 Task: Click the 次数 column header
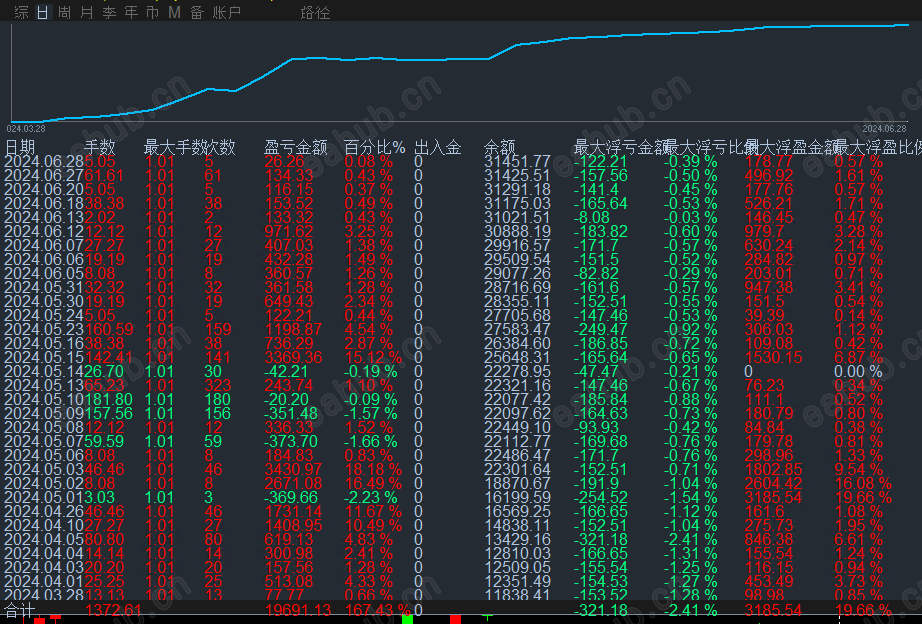pyautogui.click(x=220, y=147)
